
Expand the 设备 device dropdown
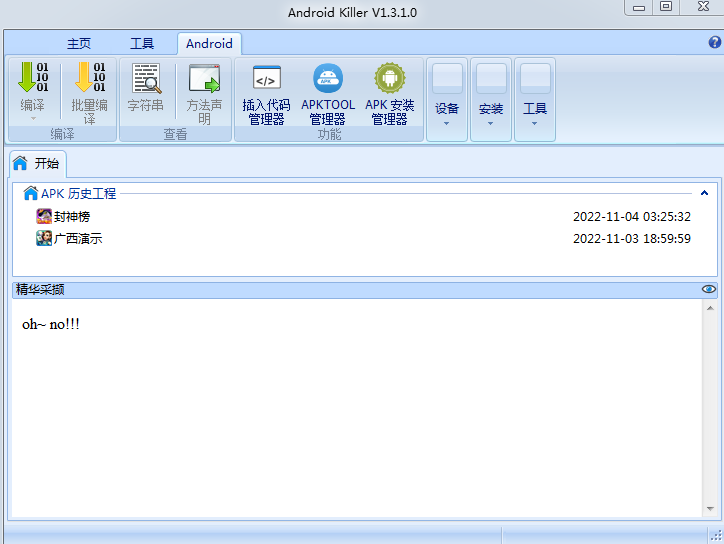tap(447, 100)
